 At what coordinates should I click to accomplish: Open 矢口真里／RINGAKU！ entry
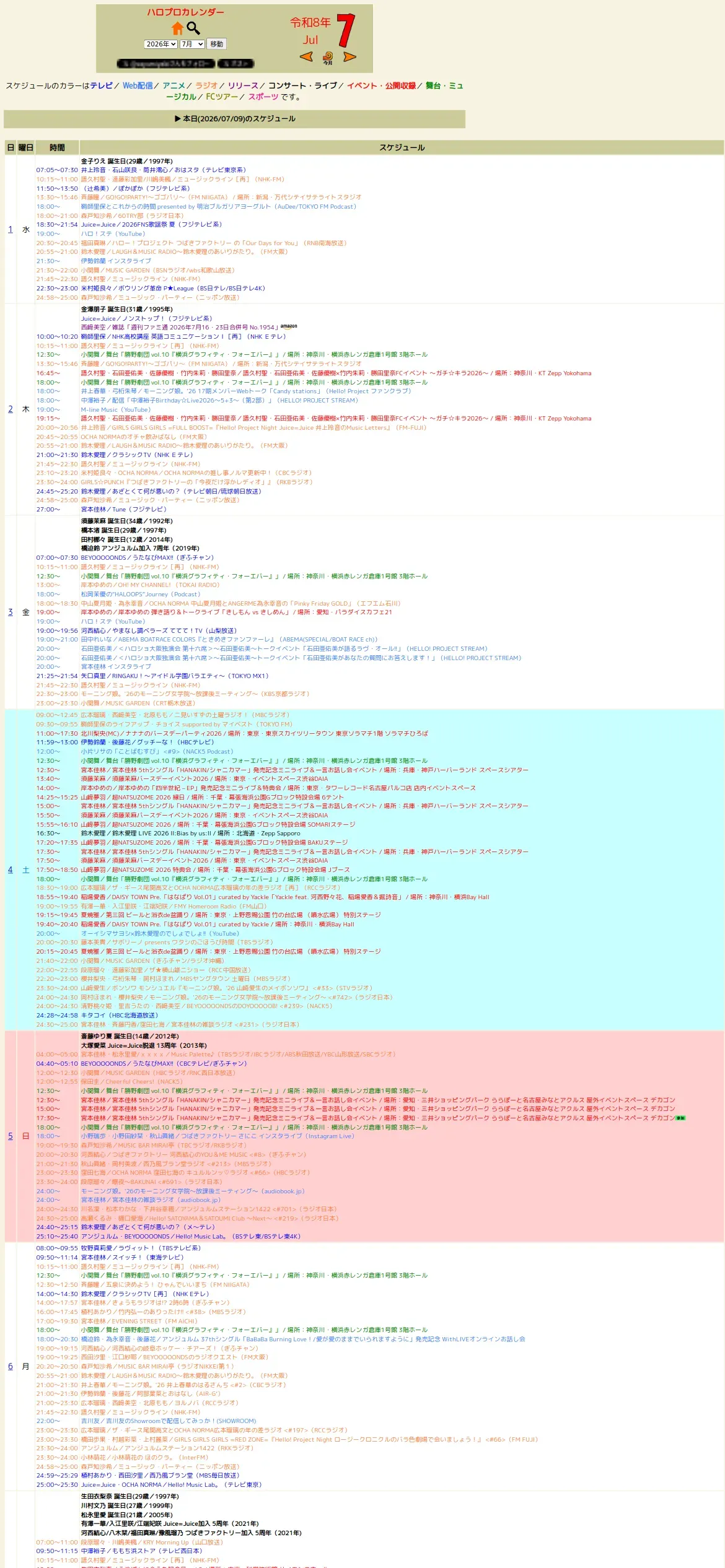[175, 676]
